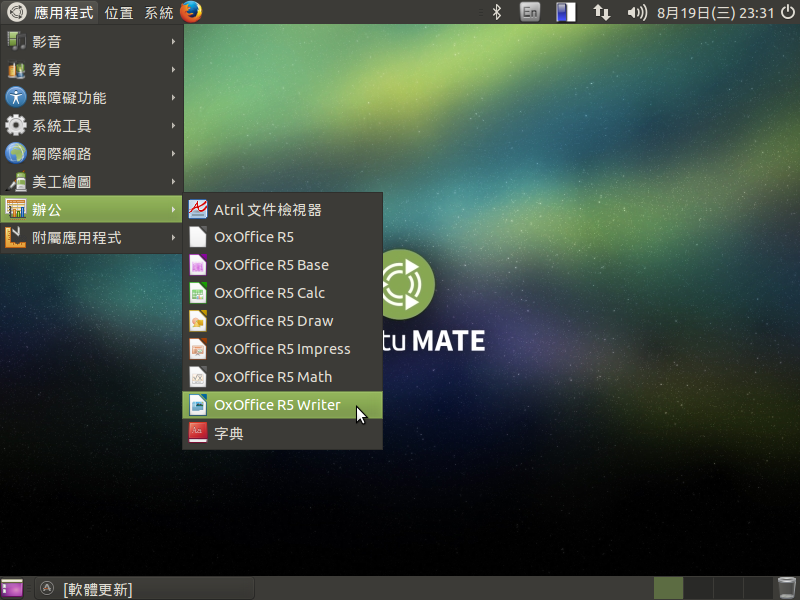Click the power shutdown icon
The height and width of the screenshot is (600, 800).
click(788, 12)
